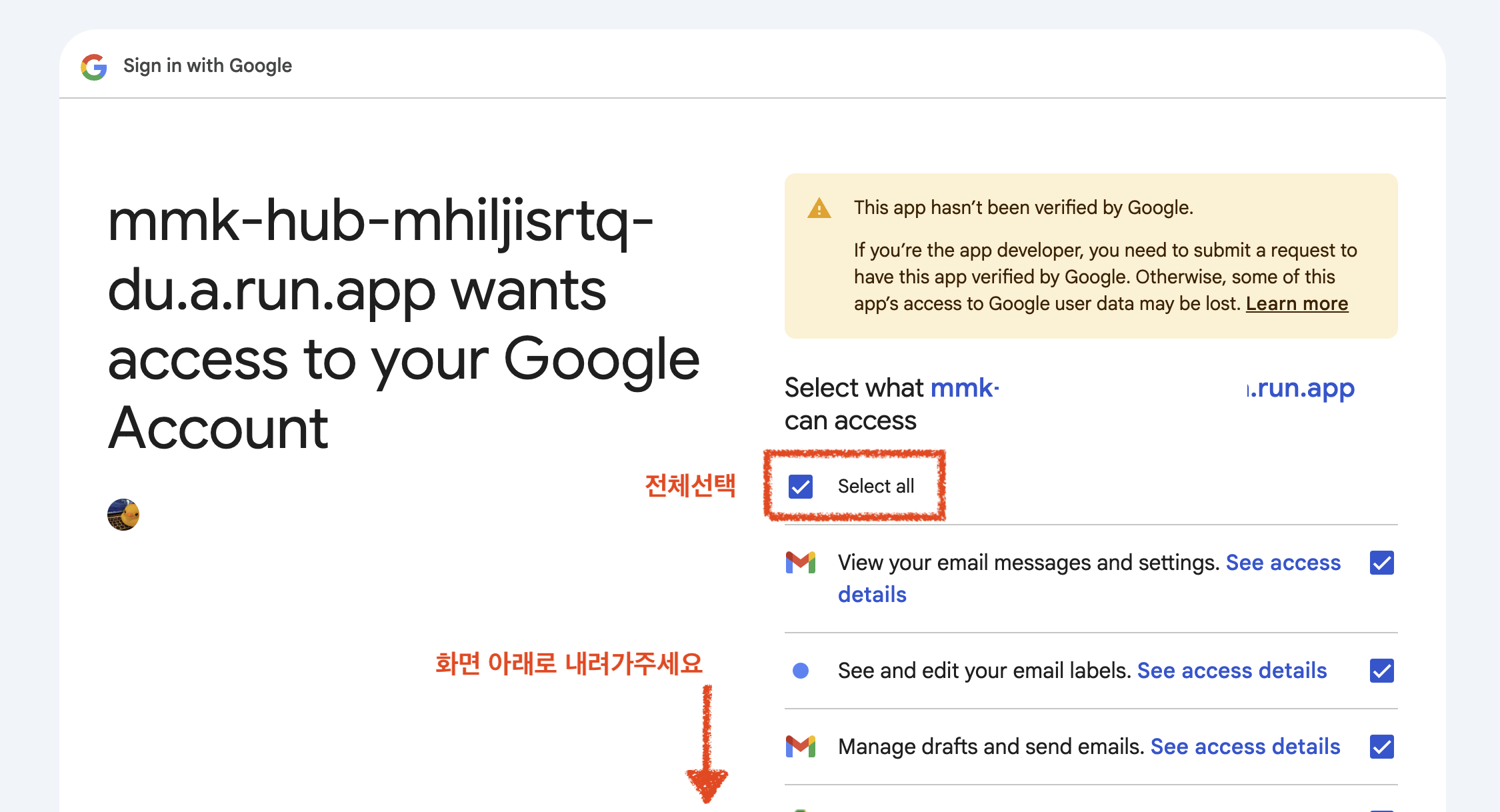Open See access details for email labels

[x=1232, y=670]
